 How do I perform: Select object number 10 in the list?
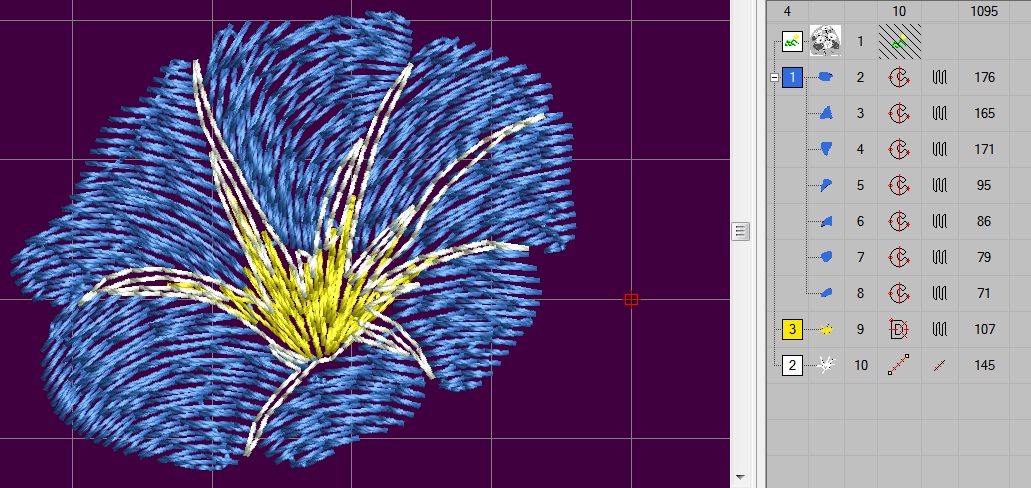click(861, 365)
